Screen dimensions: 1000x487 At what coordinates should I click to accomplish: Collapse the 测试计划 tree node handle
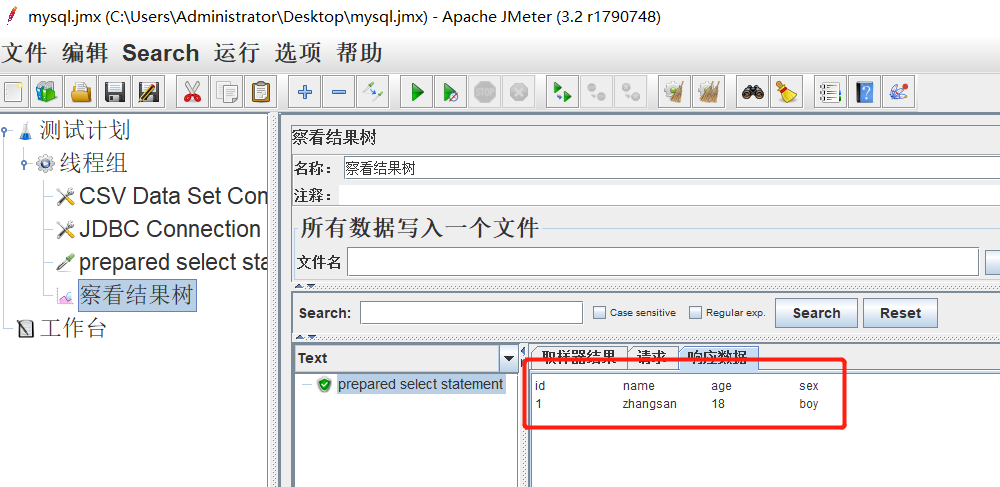coord(5,131)
